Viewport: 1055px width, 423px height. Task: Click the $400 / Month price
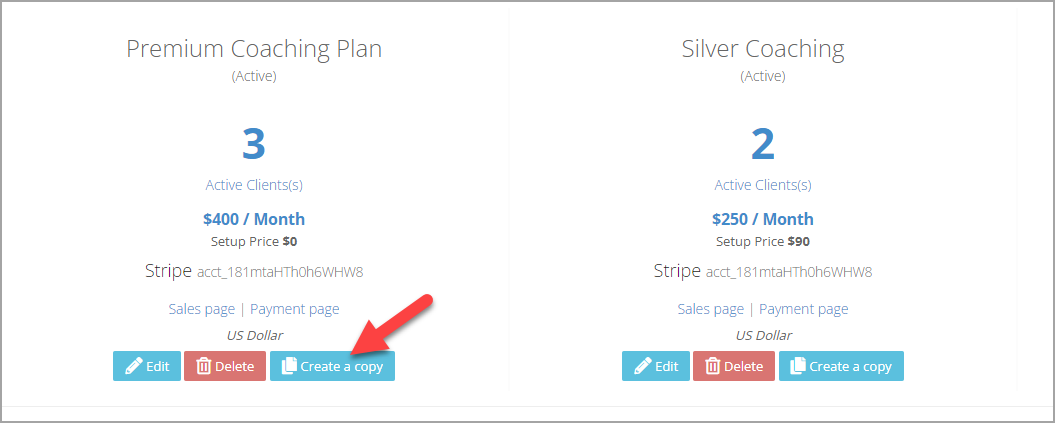[254, 219]
